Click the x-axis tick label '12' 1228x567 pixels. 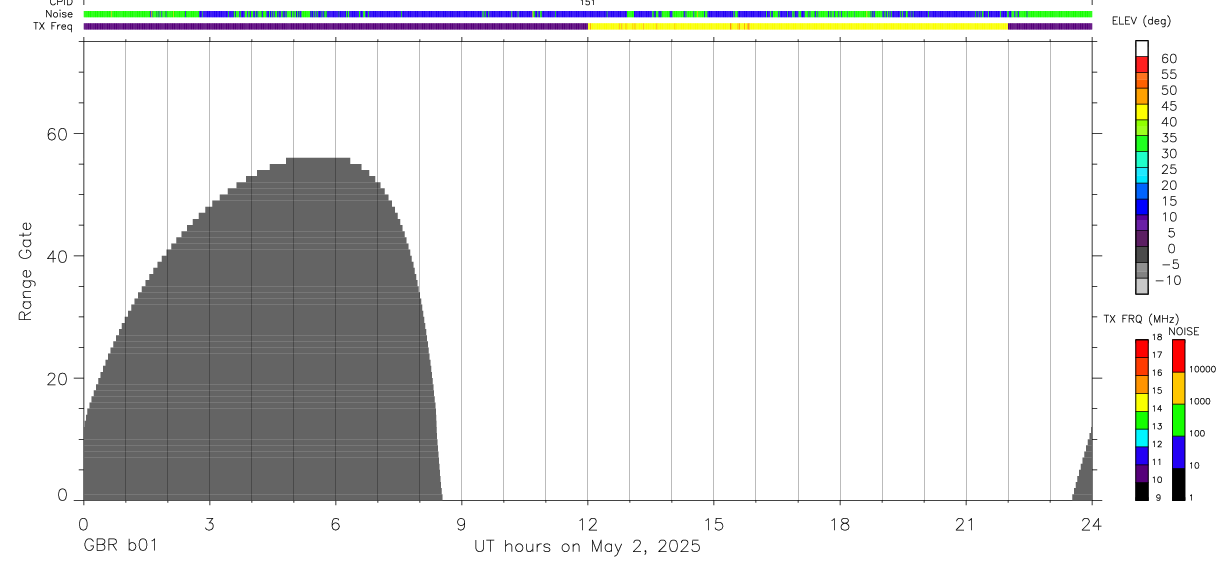(587, 524)
